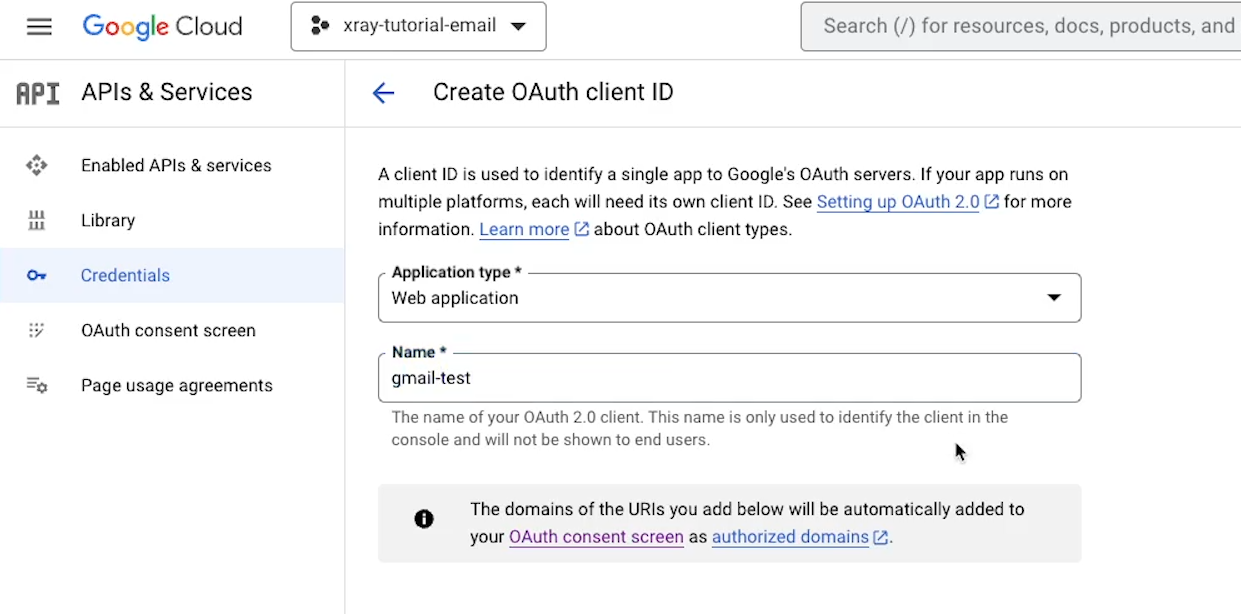Click the Application type dropdown arrow
Screen dimensions: 1241x614
[1054, 298]
